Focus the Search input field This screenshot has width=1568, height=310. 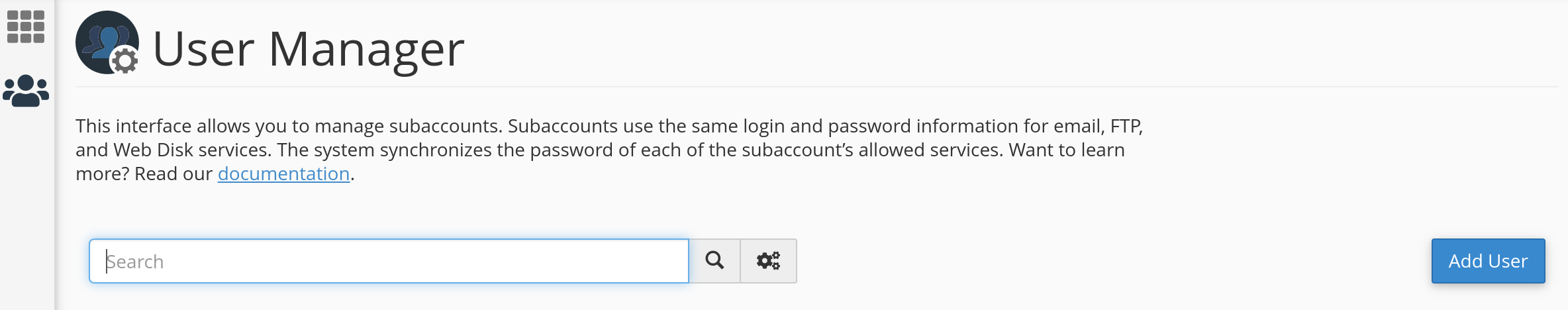389,261
